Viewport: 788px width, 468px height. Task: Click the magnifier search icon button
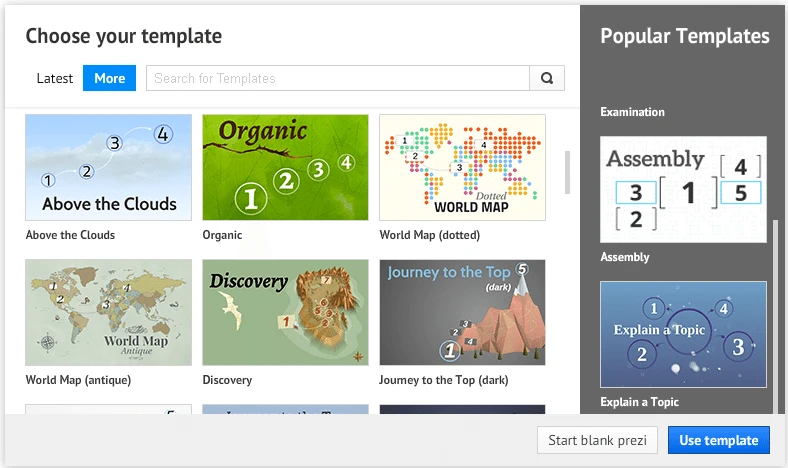click(x=547, y=78)
